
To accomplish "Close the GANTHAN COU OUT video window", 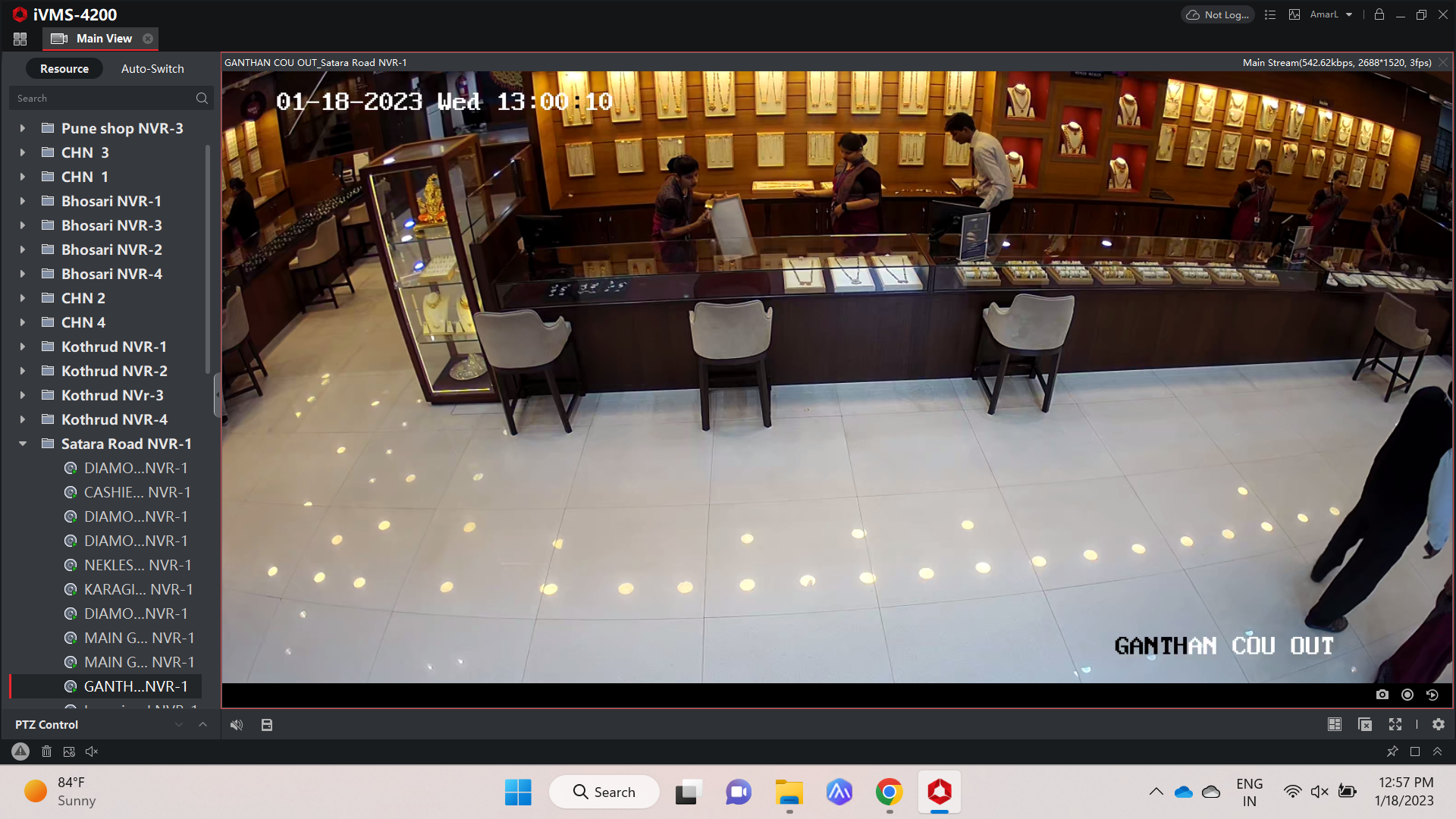I will 1443,62.
